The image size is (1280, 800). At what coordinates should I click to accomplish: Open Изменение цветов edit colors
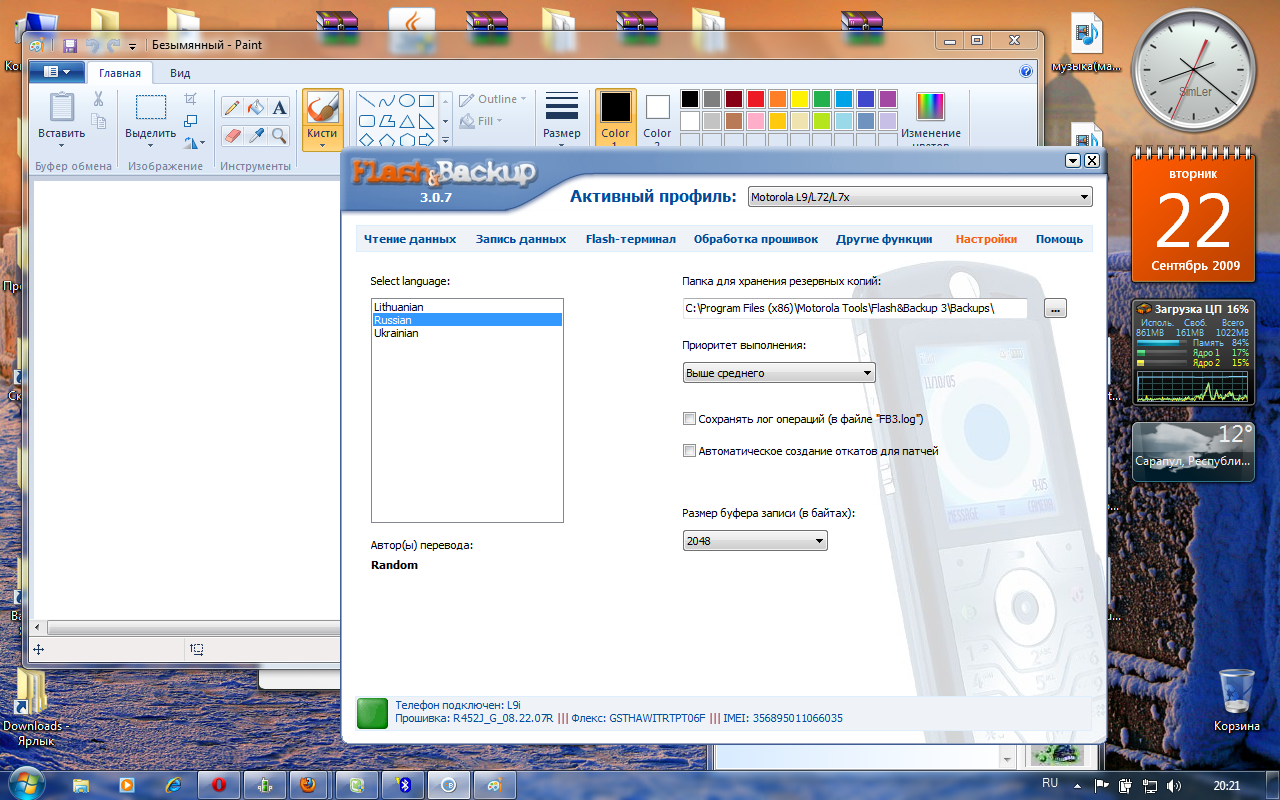930,118
